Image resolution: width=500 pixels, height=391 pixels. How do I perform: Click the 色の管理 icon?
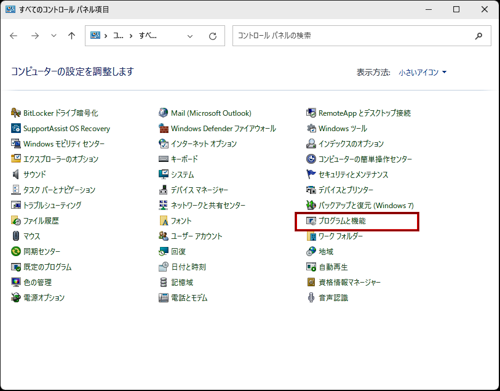tap(16, 282)
